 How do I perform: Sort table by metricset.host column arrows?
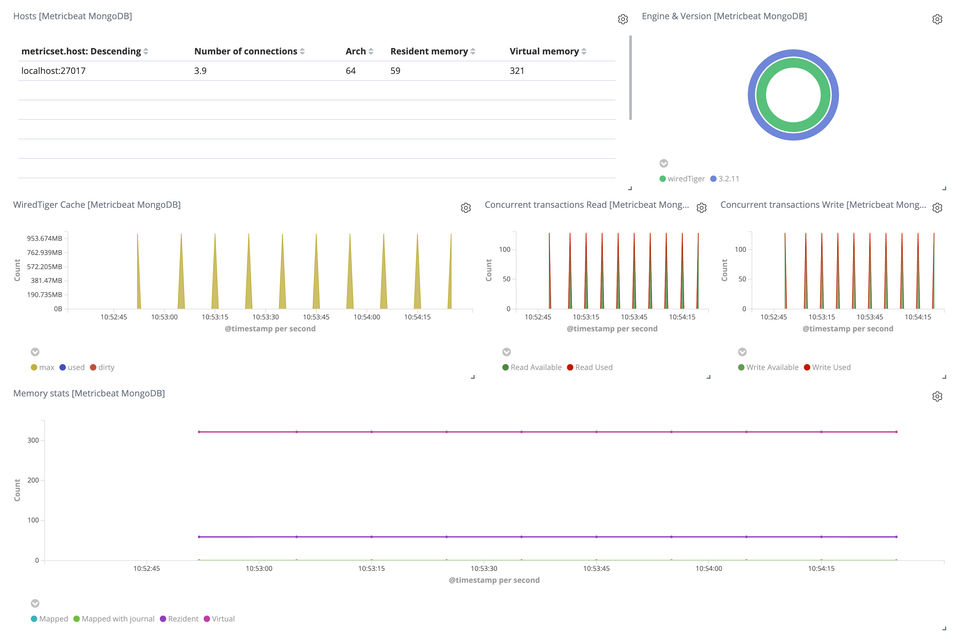pyautogui.click(x=146, y=51)
